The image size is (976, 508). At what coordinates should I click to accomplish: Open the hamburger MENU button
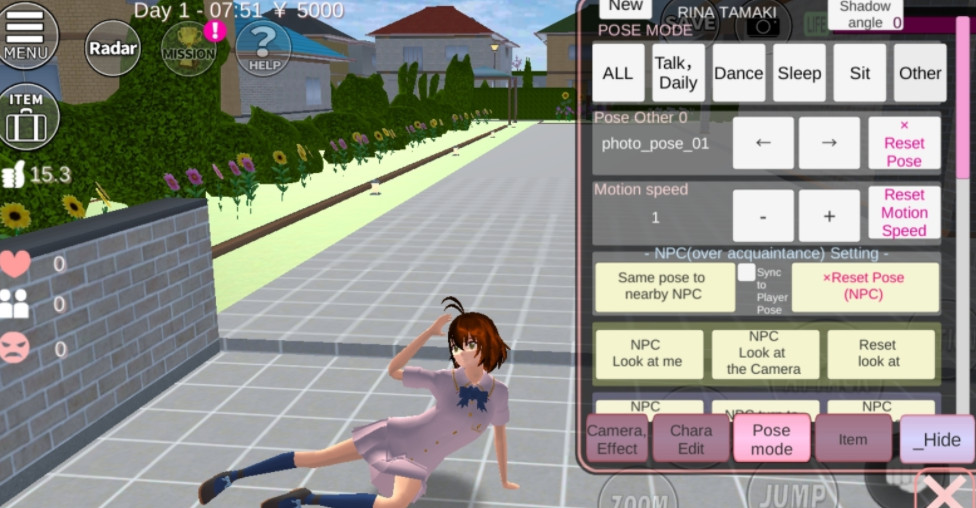(x=26, y=34)
